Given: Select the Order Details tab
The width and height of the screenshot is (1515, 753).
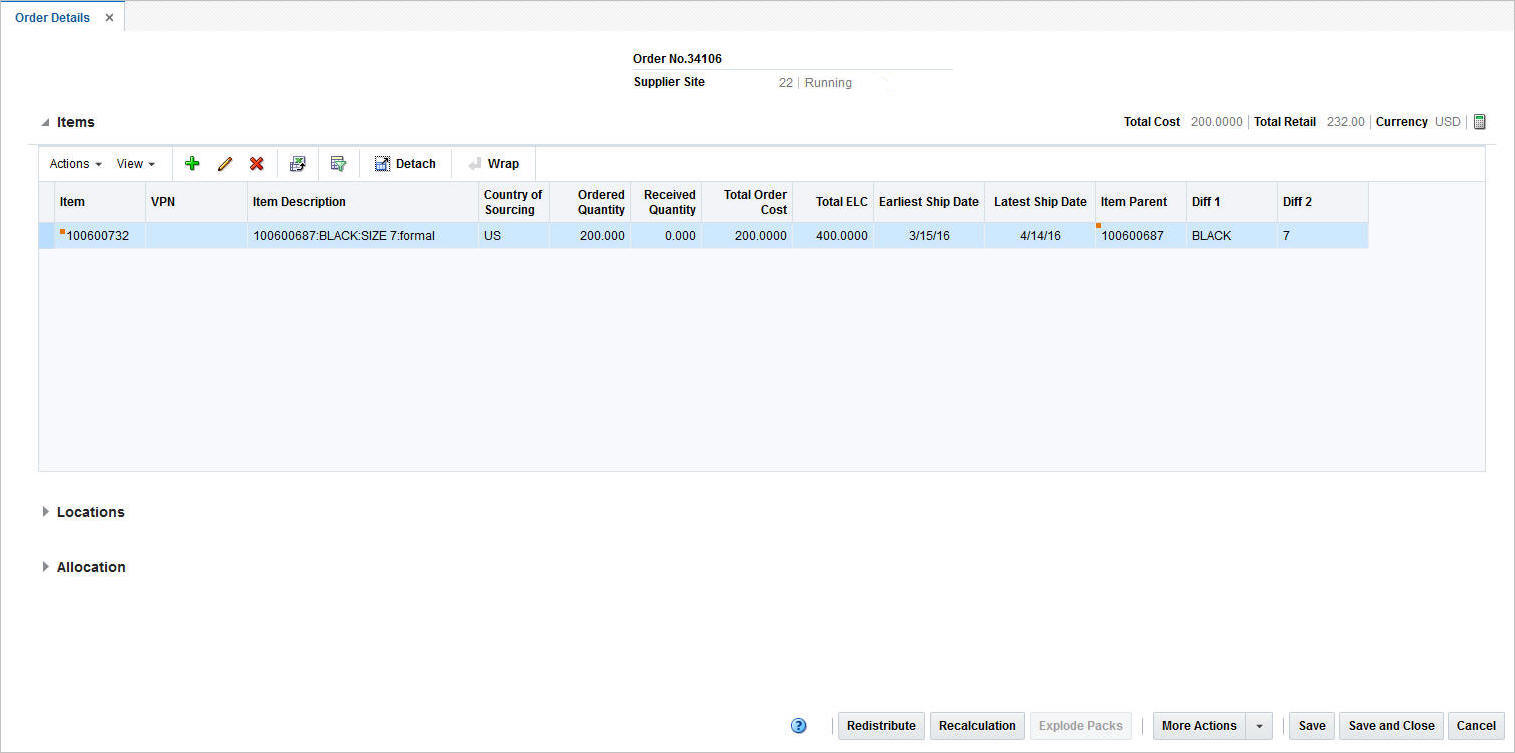Looking at the screenshot, I should point(52,17).
